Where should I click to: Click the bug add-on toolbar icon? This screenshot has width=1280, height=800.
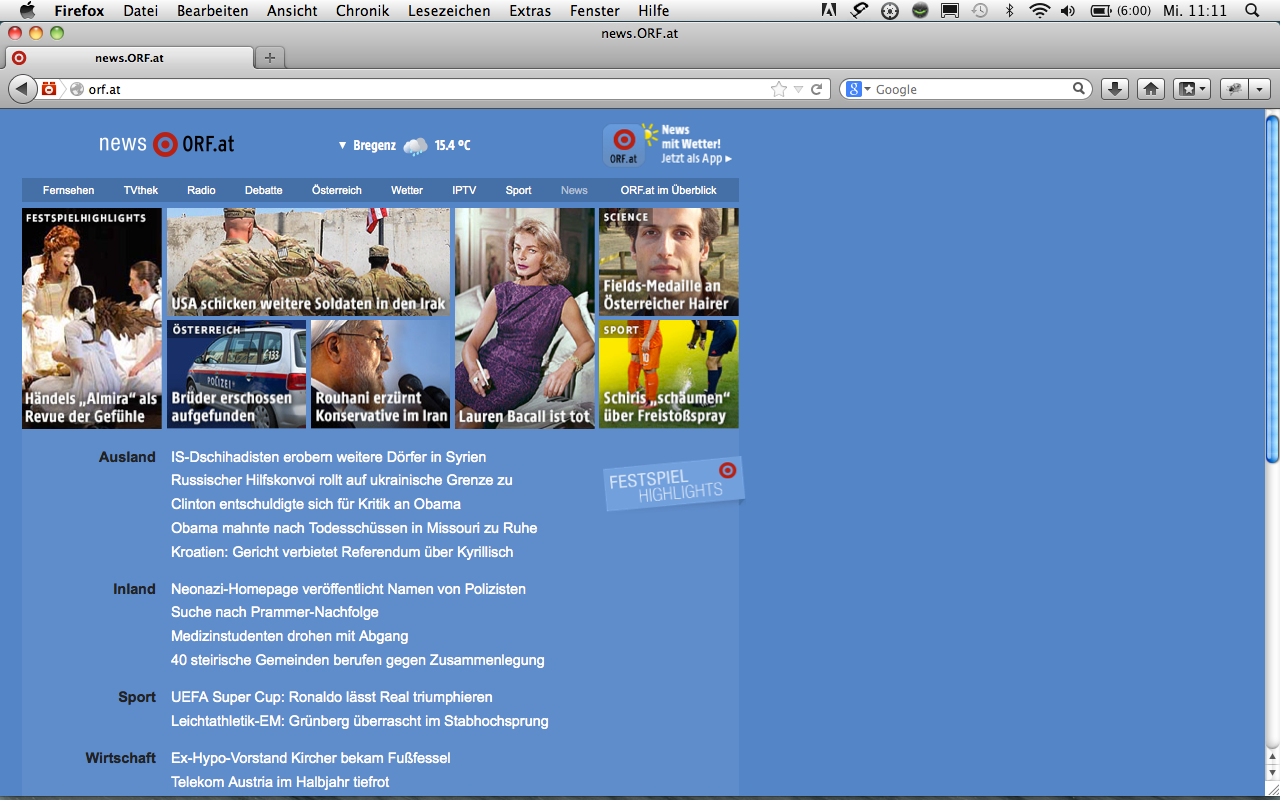1234,89
